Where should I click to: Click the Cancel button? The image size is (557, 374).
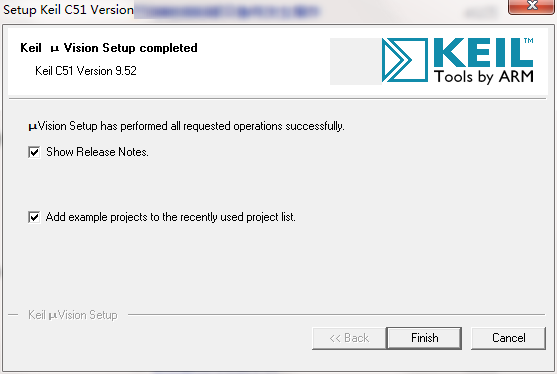[x=508, y=338]
